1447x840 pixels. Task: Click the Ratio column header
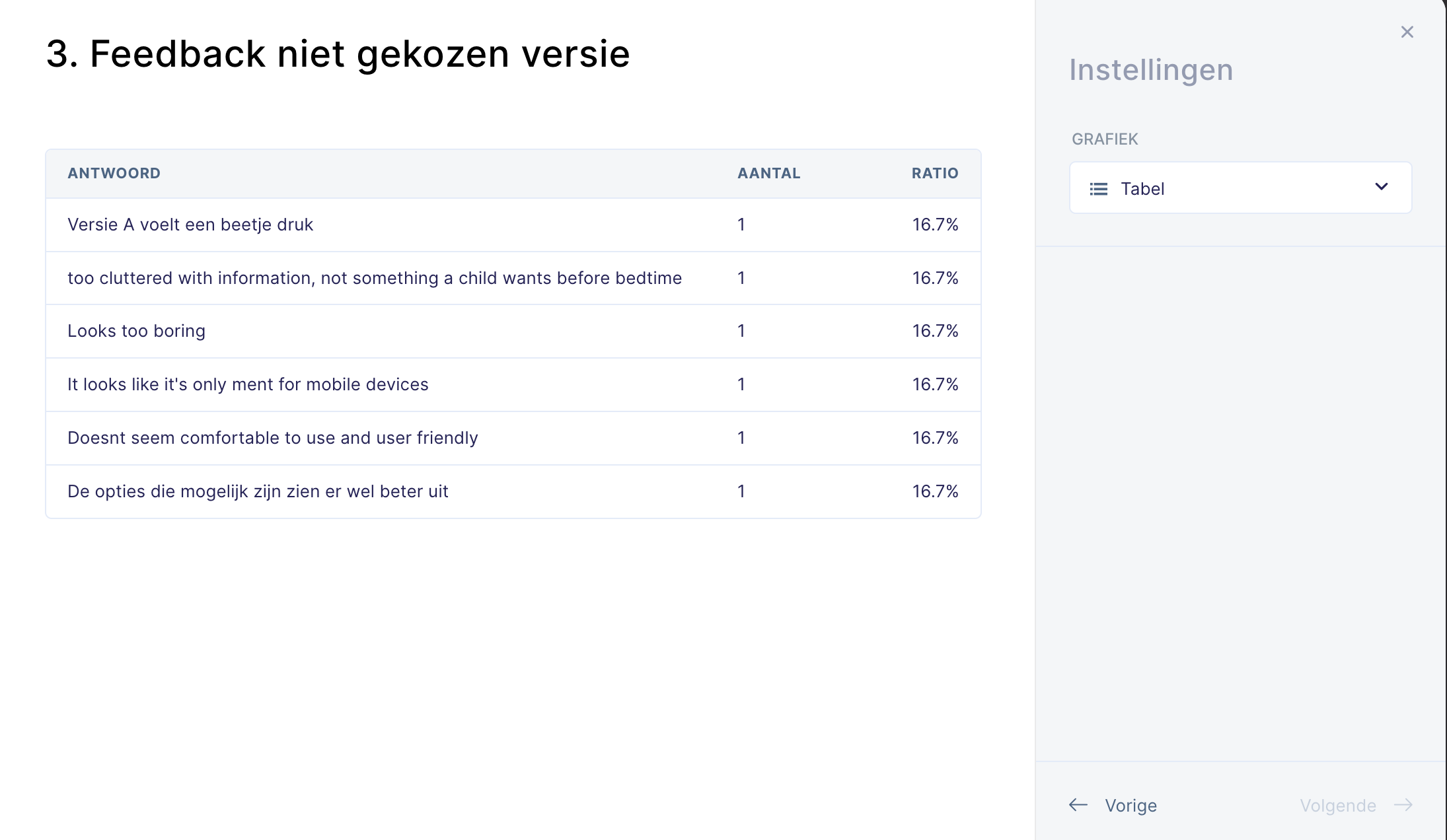click(x=934, y=174)
